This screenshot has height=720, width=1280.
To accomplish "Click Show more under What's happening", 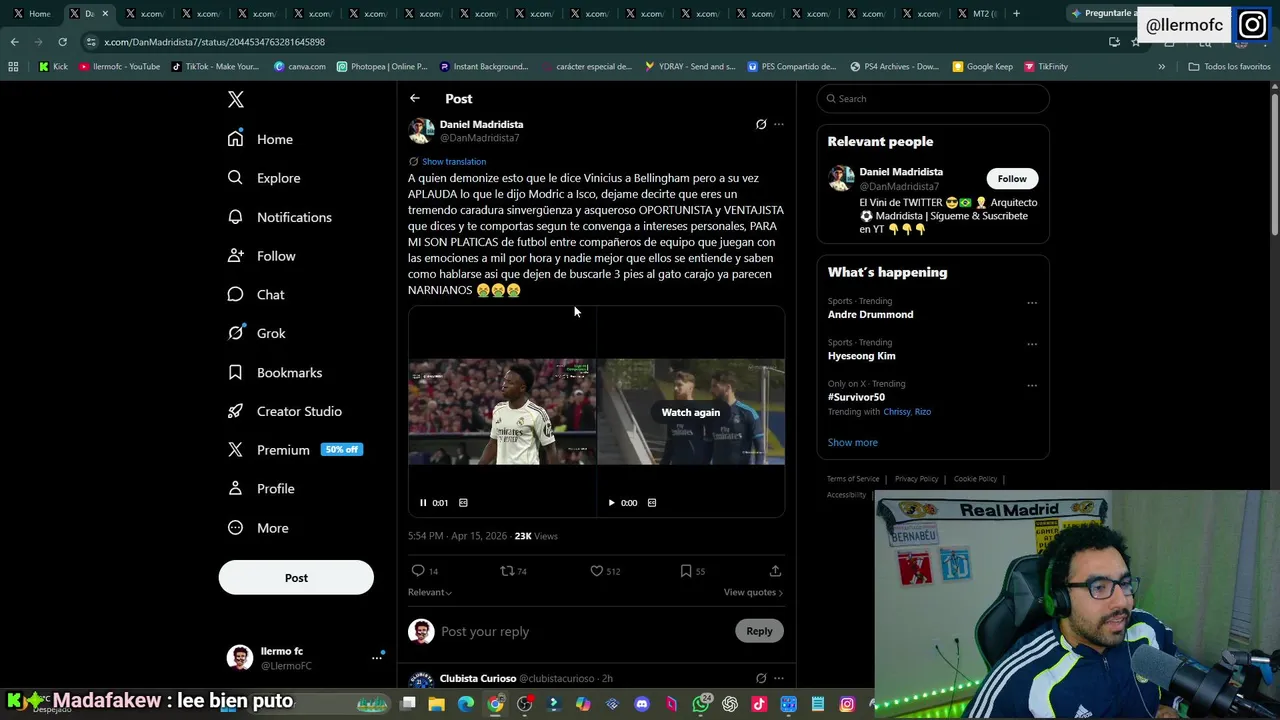I will (x=853, y=442).
